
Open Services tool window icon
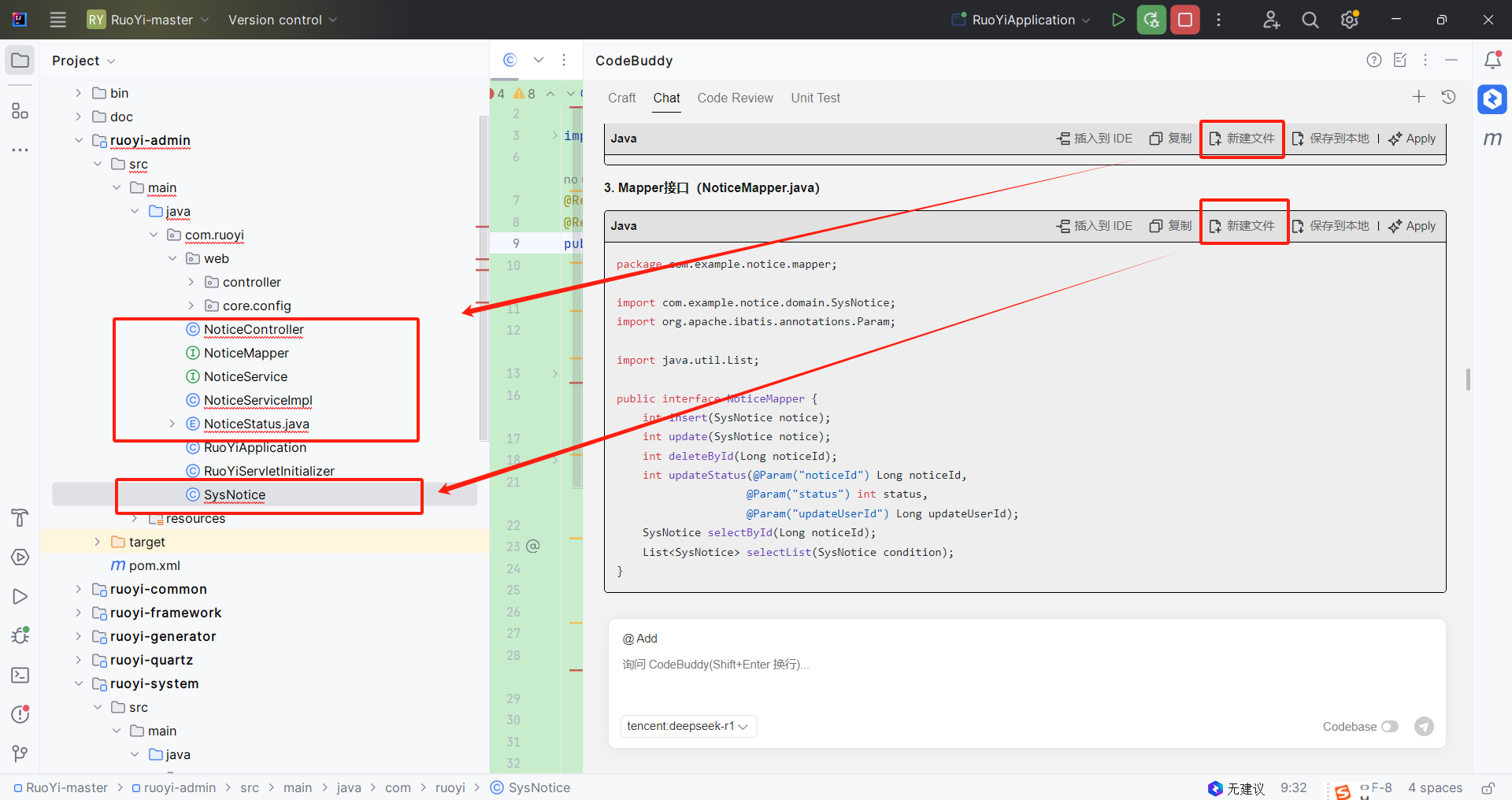[x=20, y=557]
